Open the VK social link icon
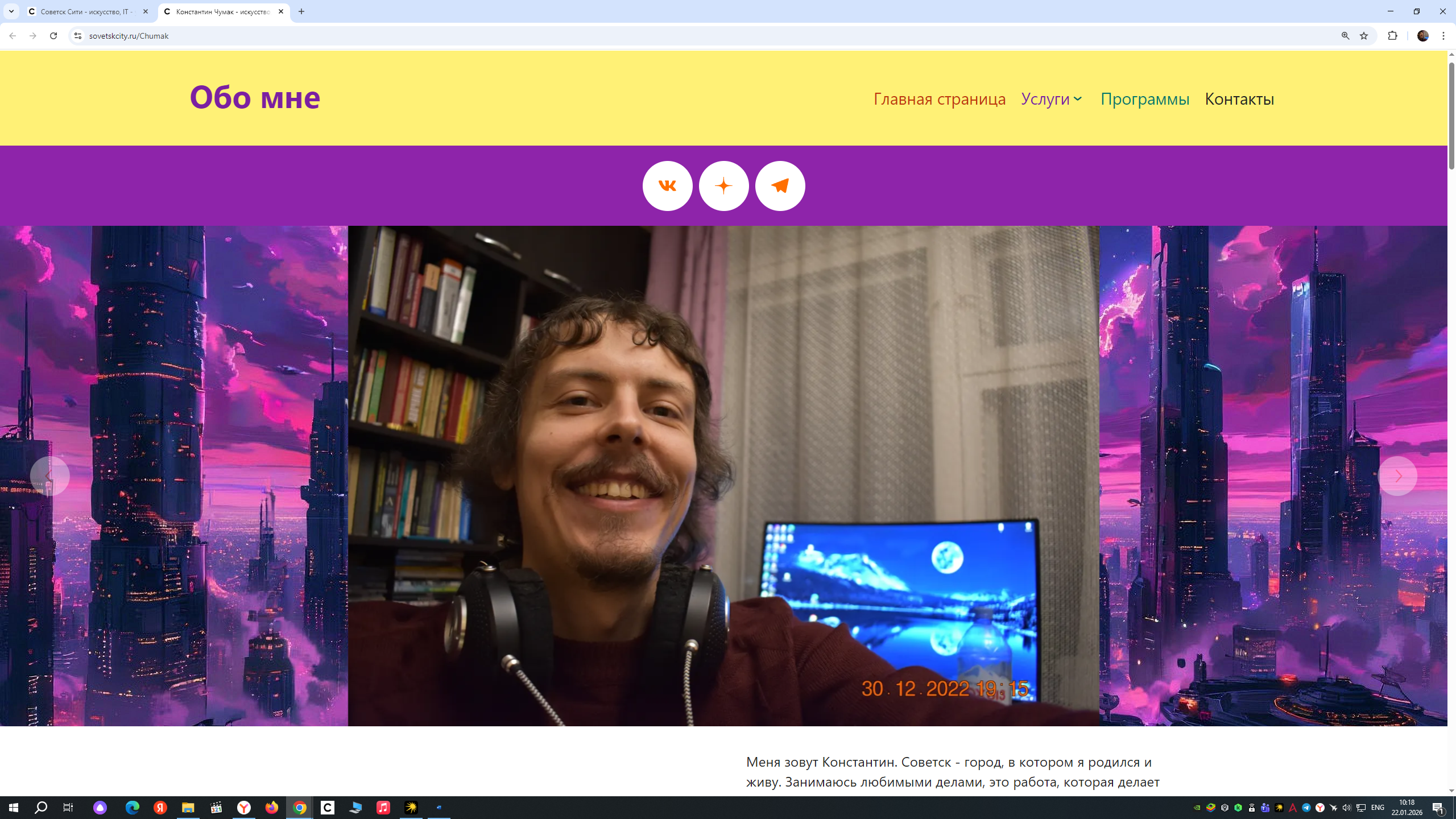The width and height of the screenshot is (1456, 819). tap(667, 186)
